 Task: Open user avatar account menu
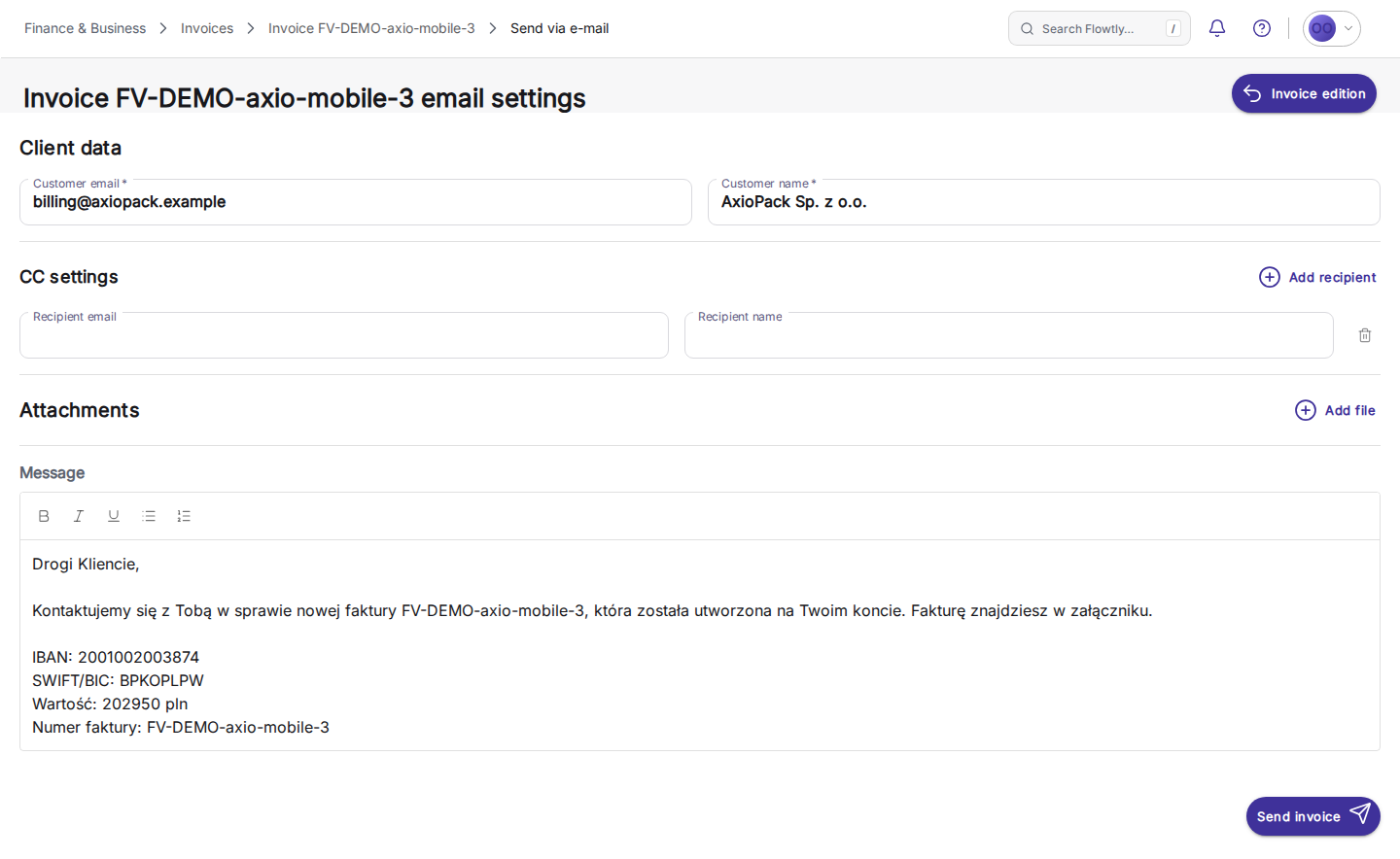1331,28
